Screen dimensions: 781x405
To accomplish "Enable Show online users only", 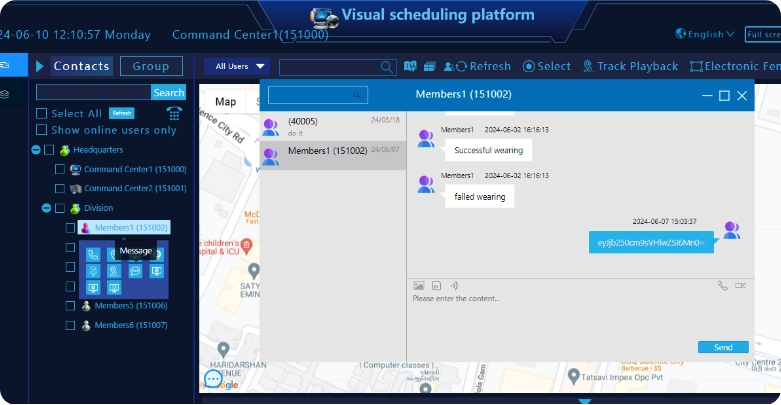I will click(42, 130).
